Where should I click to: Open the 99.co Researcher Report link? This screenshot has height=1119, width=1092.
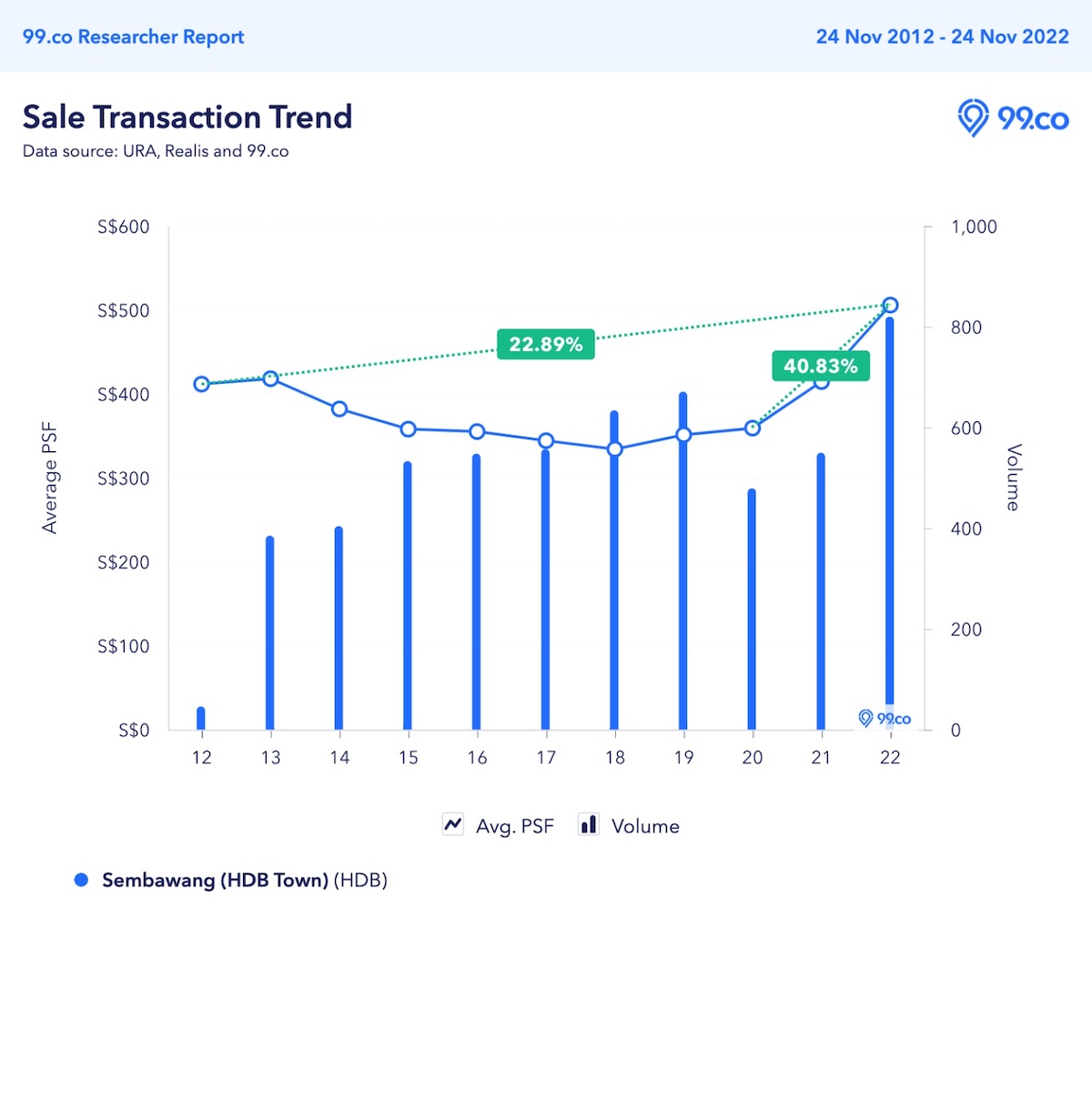click(x=133, y=36)
